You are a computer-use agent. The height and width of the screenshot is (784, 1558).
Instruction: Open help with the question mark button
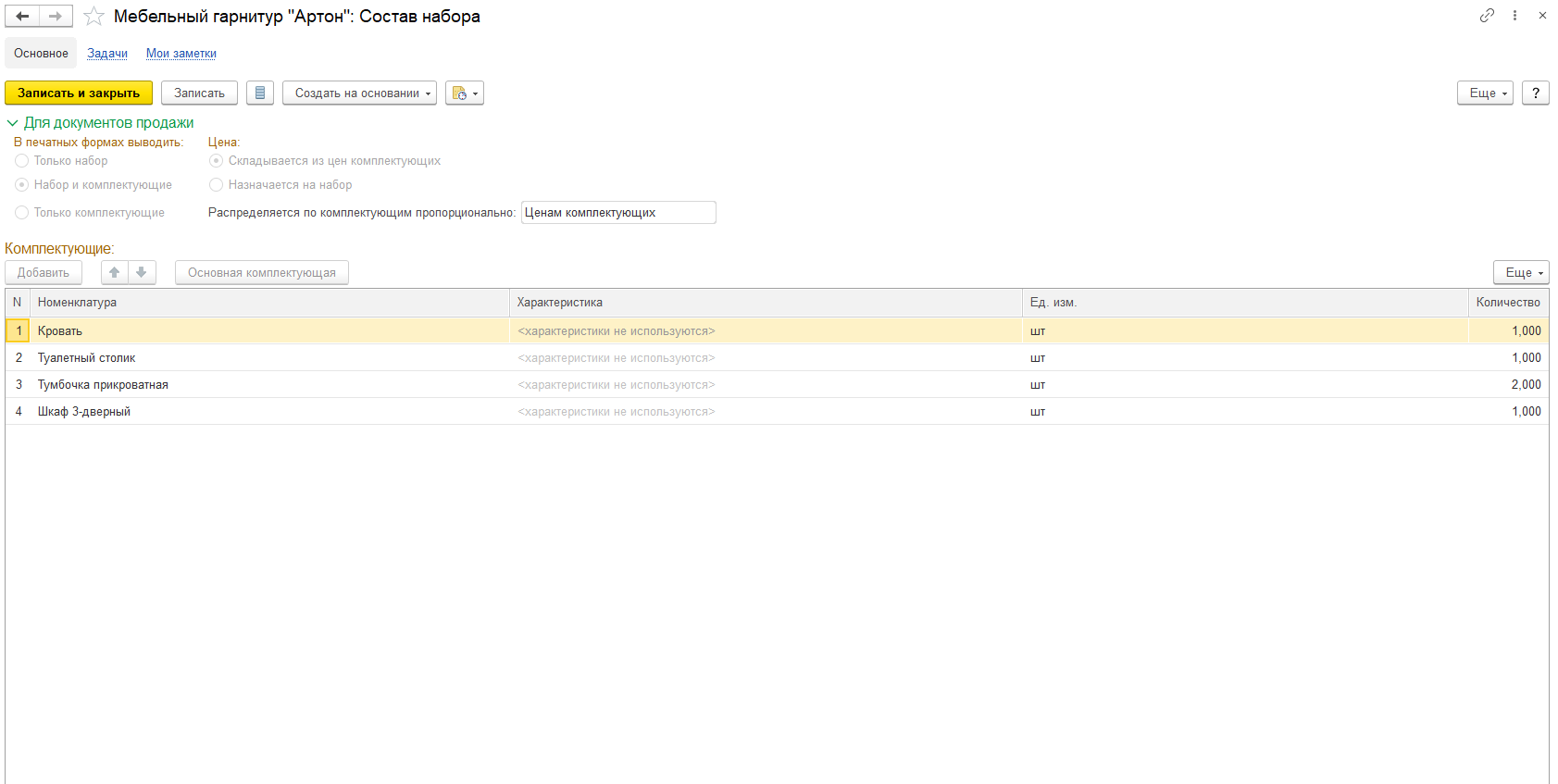(1535, 93)
